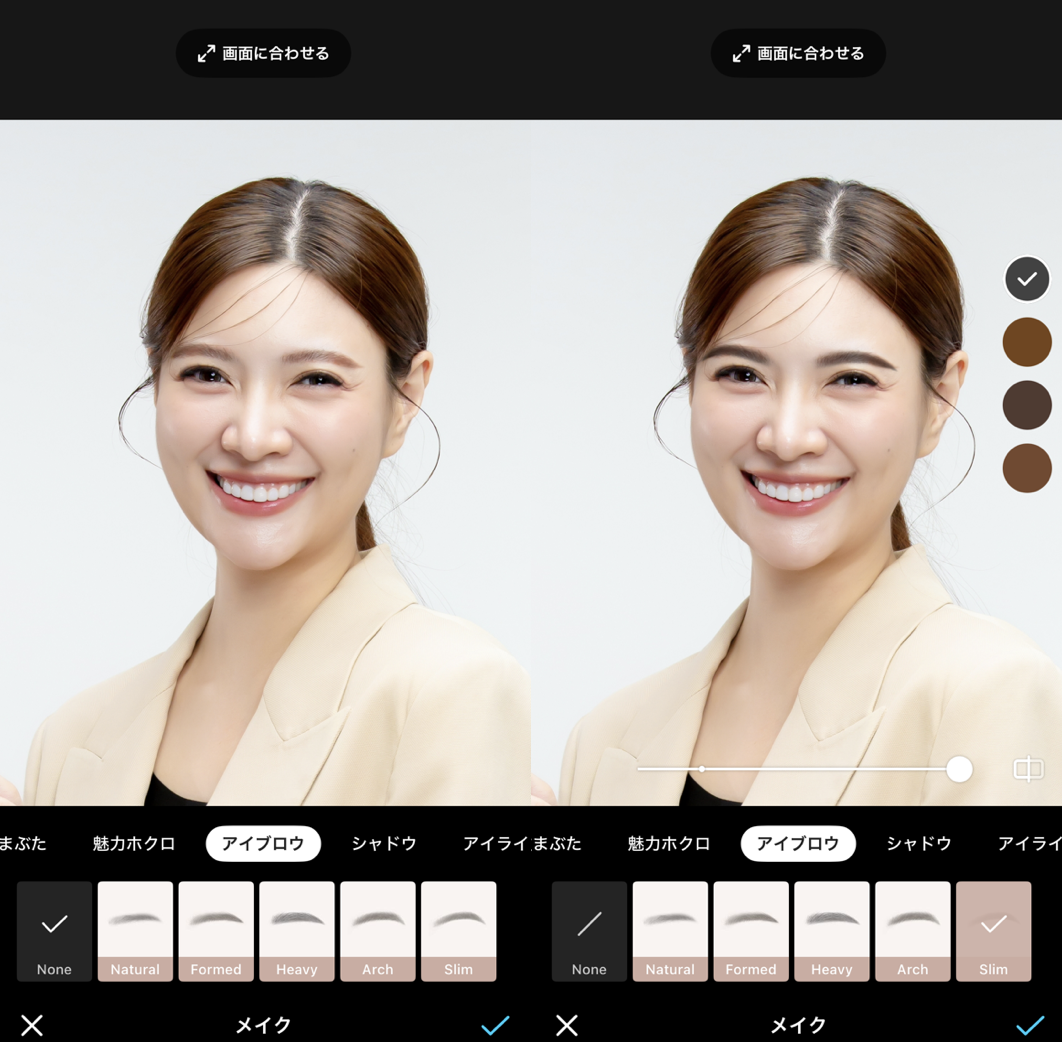Open シャドウ tab in left screen
The image size is (1062, 1042).
[384, 844]
